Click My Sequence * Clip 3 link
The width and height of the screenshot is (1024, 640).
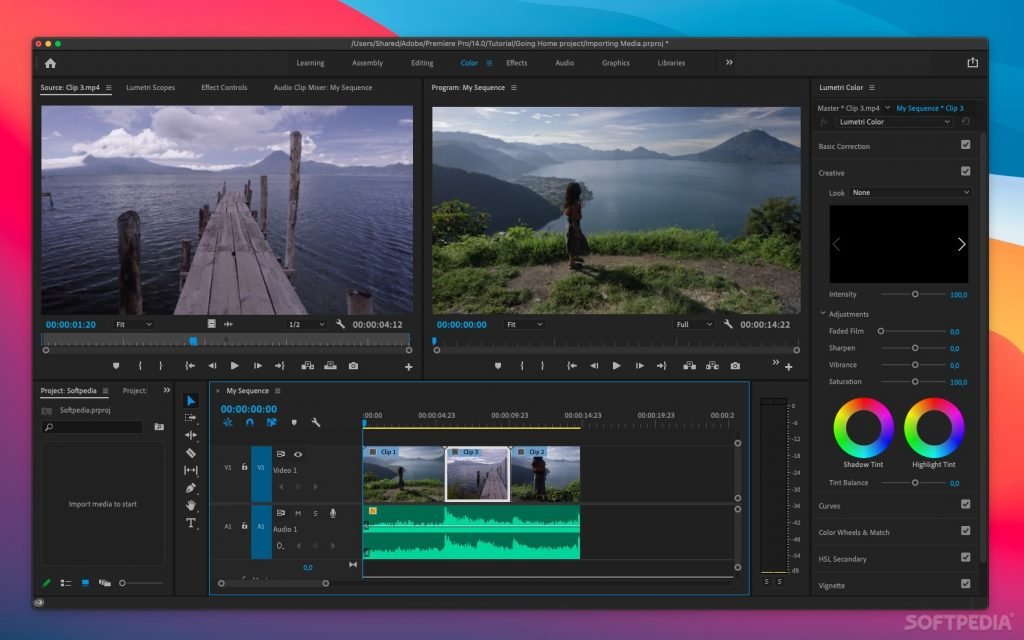pos(929,108)
